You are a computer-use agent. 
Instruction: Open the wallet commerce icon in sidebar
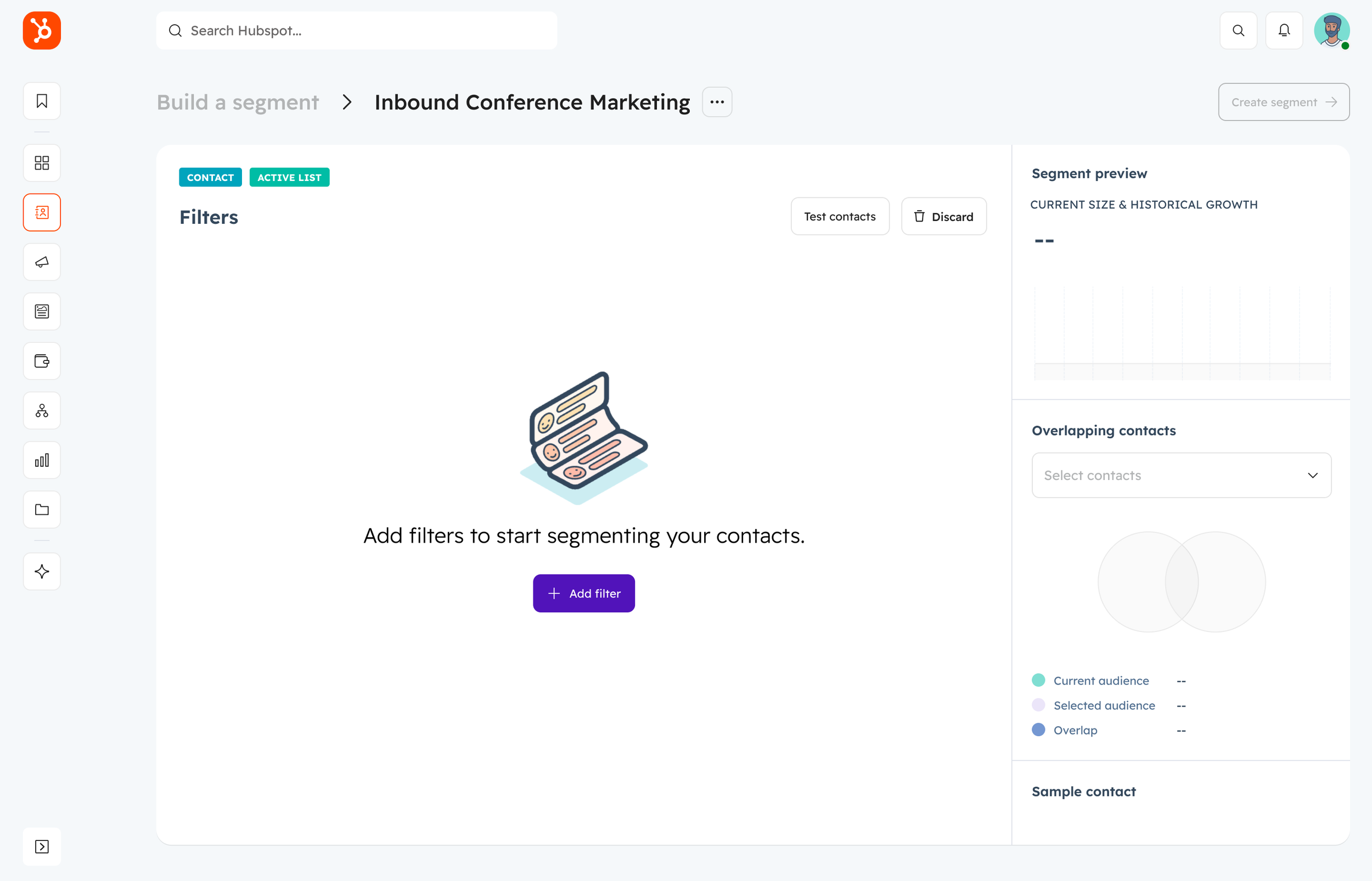[42, 361]
